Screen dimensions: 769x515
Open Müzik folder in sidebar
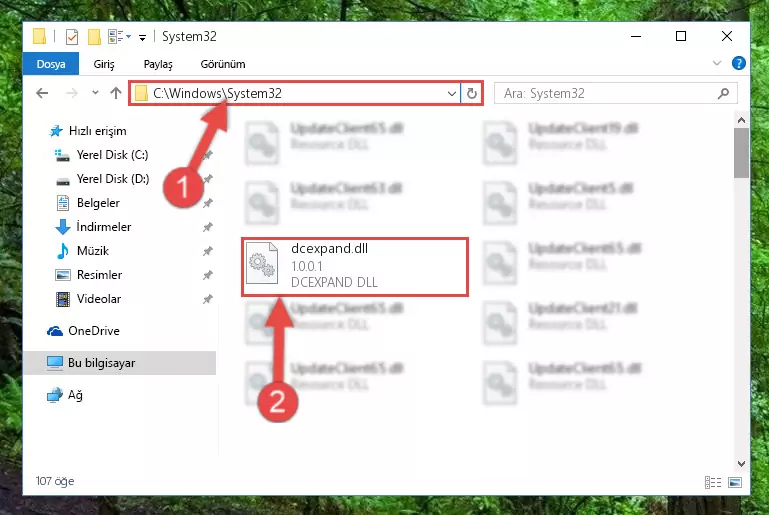point(93,251)
